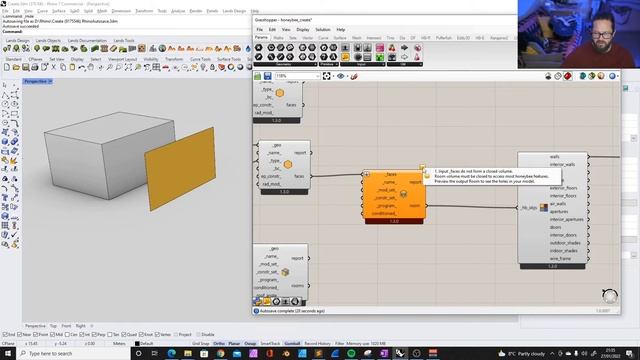
Task: Toggle the Mid osnap checkbox
Action: pos(52,334)
